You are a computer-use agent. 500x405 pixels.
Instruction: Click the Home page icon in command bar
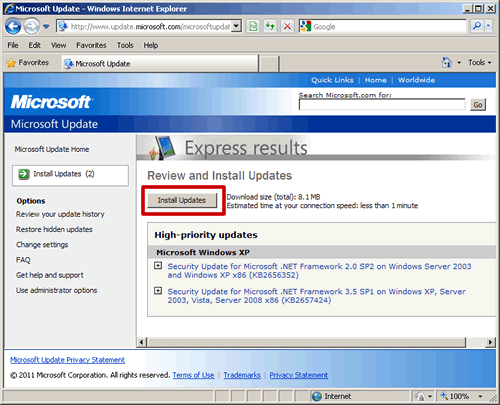pos(446,62)
